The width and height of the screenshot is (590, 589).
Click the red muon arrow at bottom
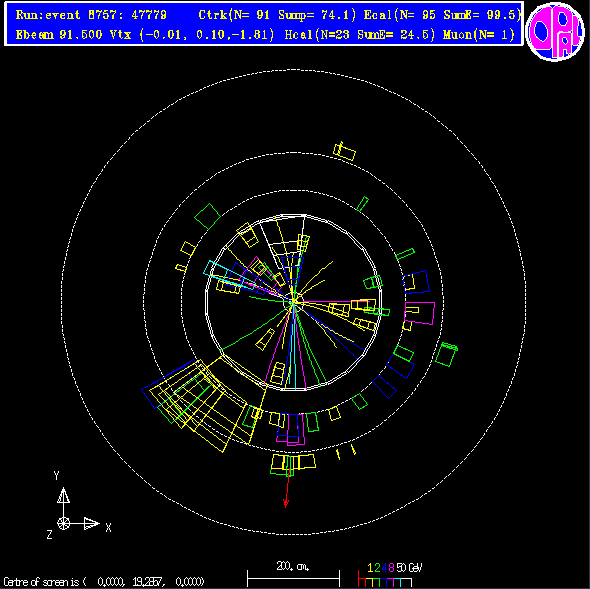click(x=287, y=489)
